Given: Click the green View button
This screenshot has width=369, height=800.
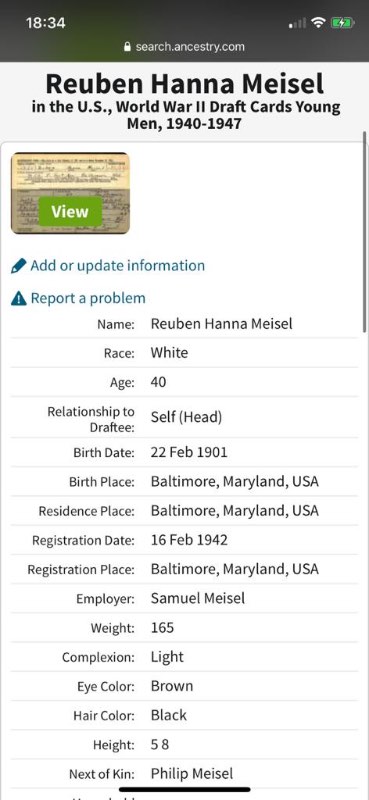Looking at the screenshot, I should (70, 211).
